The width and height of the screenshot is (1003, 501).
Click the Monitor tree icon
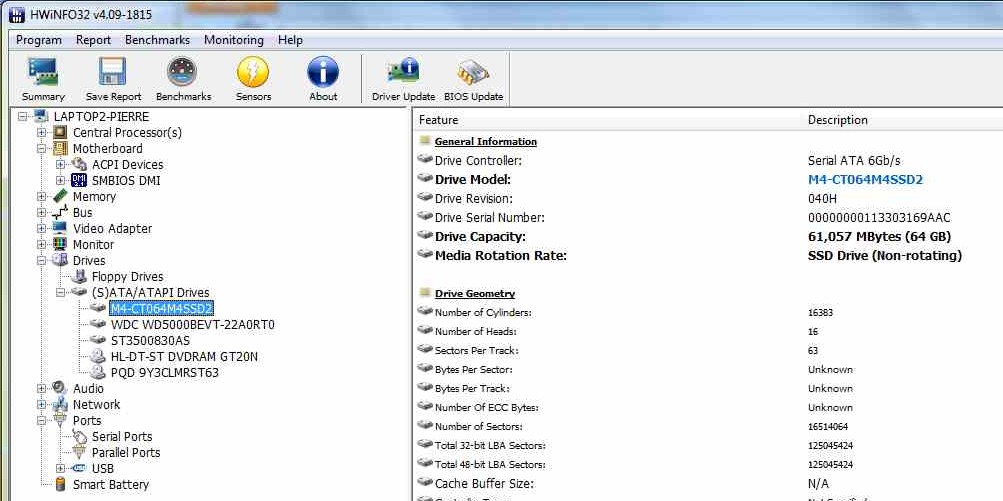tap(60, 244)
